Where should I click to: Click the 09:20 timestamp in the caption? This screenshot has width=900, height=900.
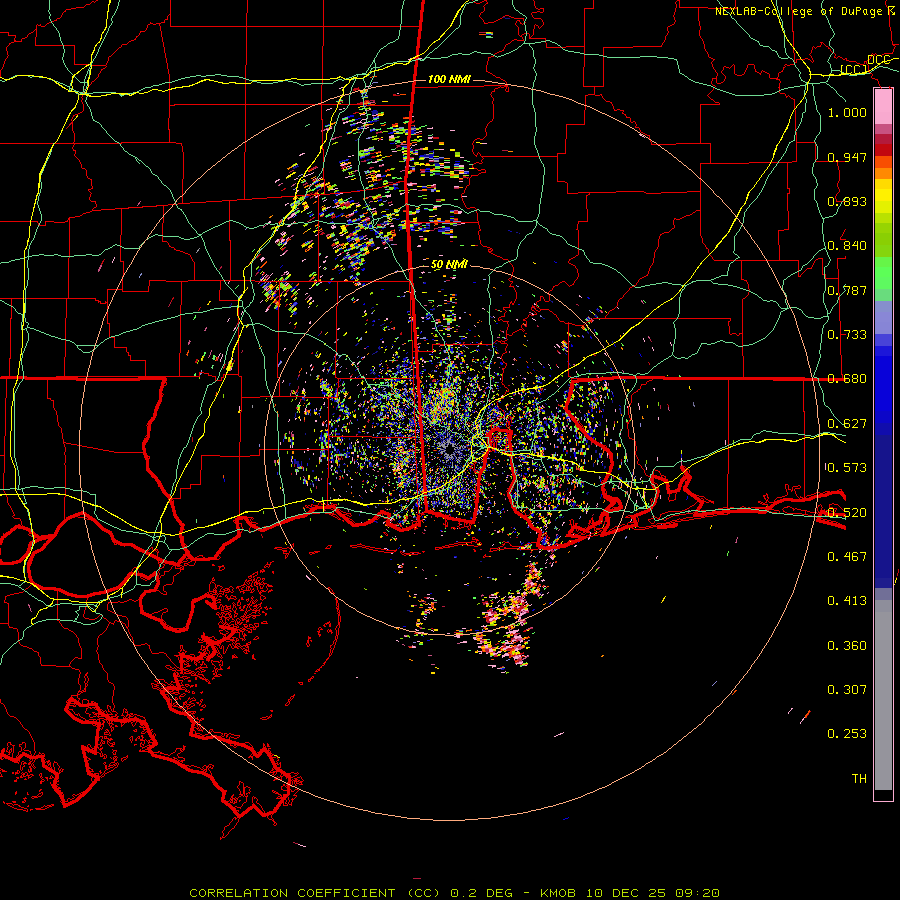pos(697,893)
